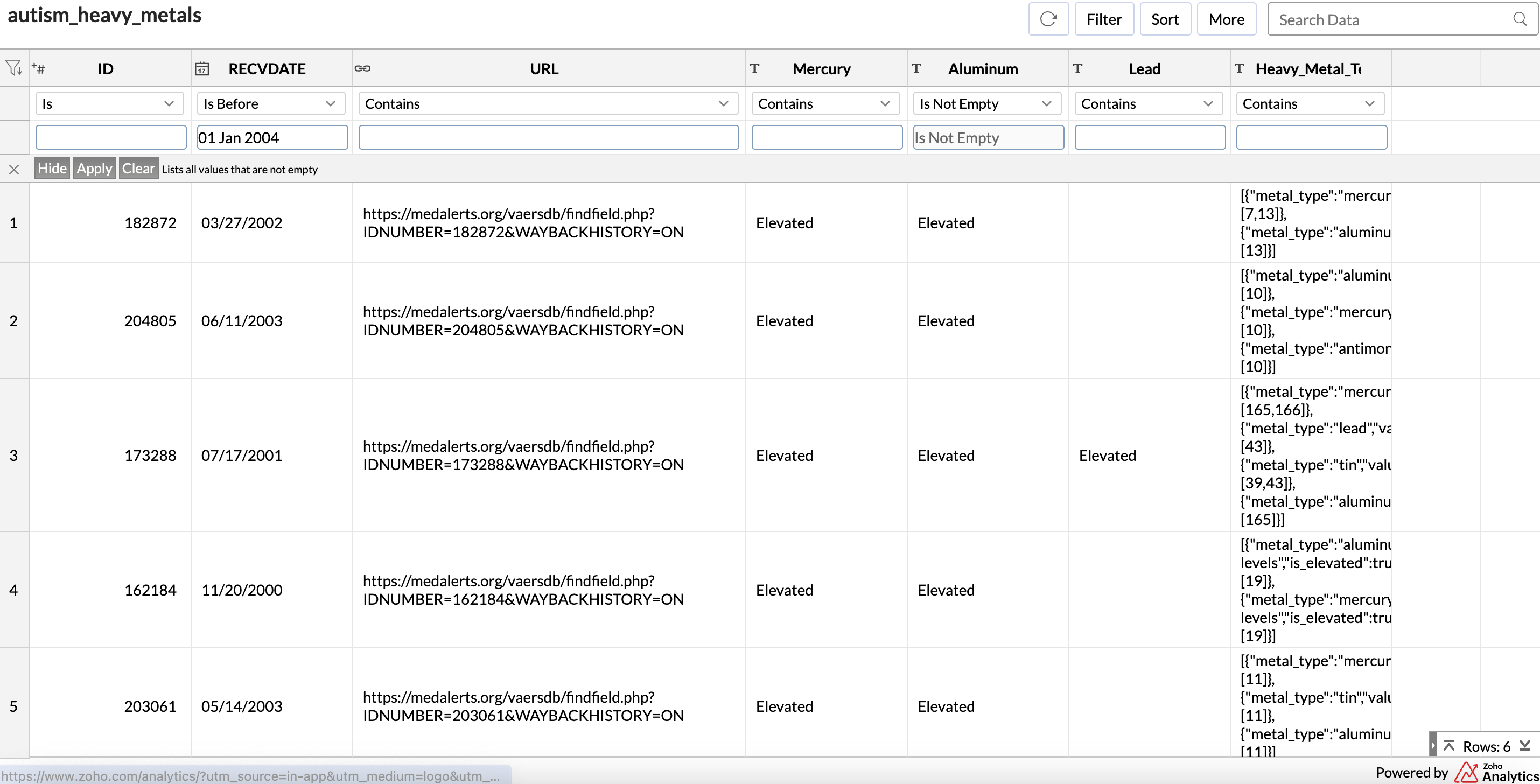Open the ID 'Is' condition dropdown

pos(109,103)
